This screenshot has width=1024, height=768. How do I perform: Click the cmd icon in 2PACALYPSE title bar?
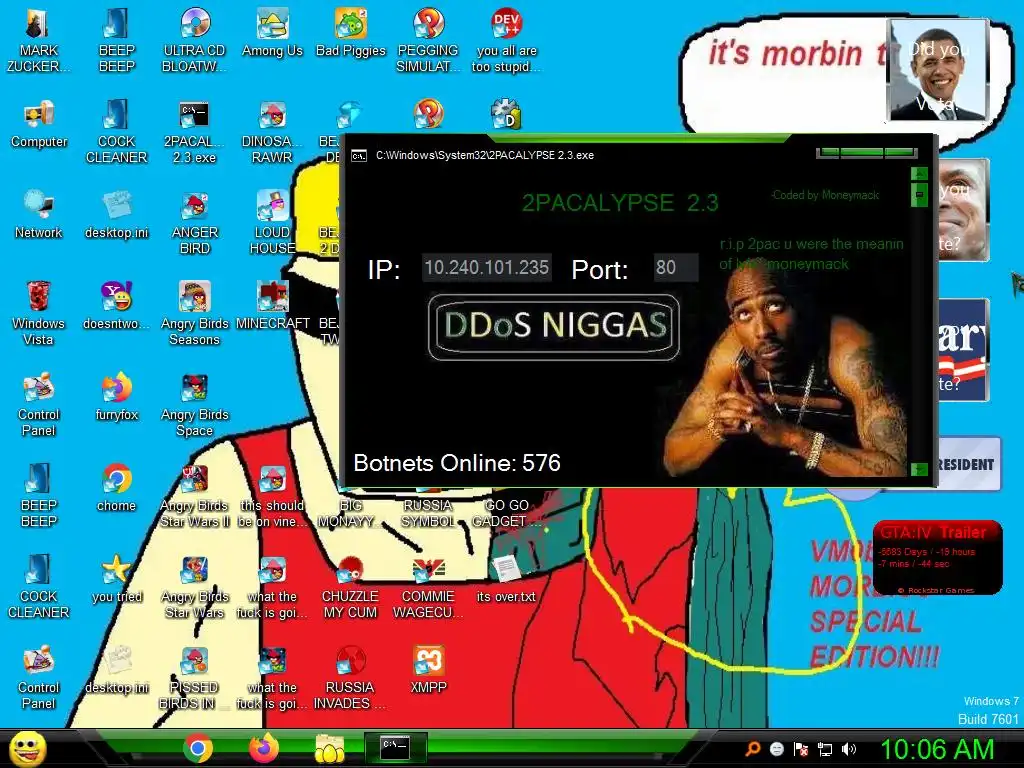[x=359, y=155]
